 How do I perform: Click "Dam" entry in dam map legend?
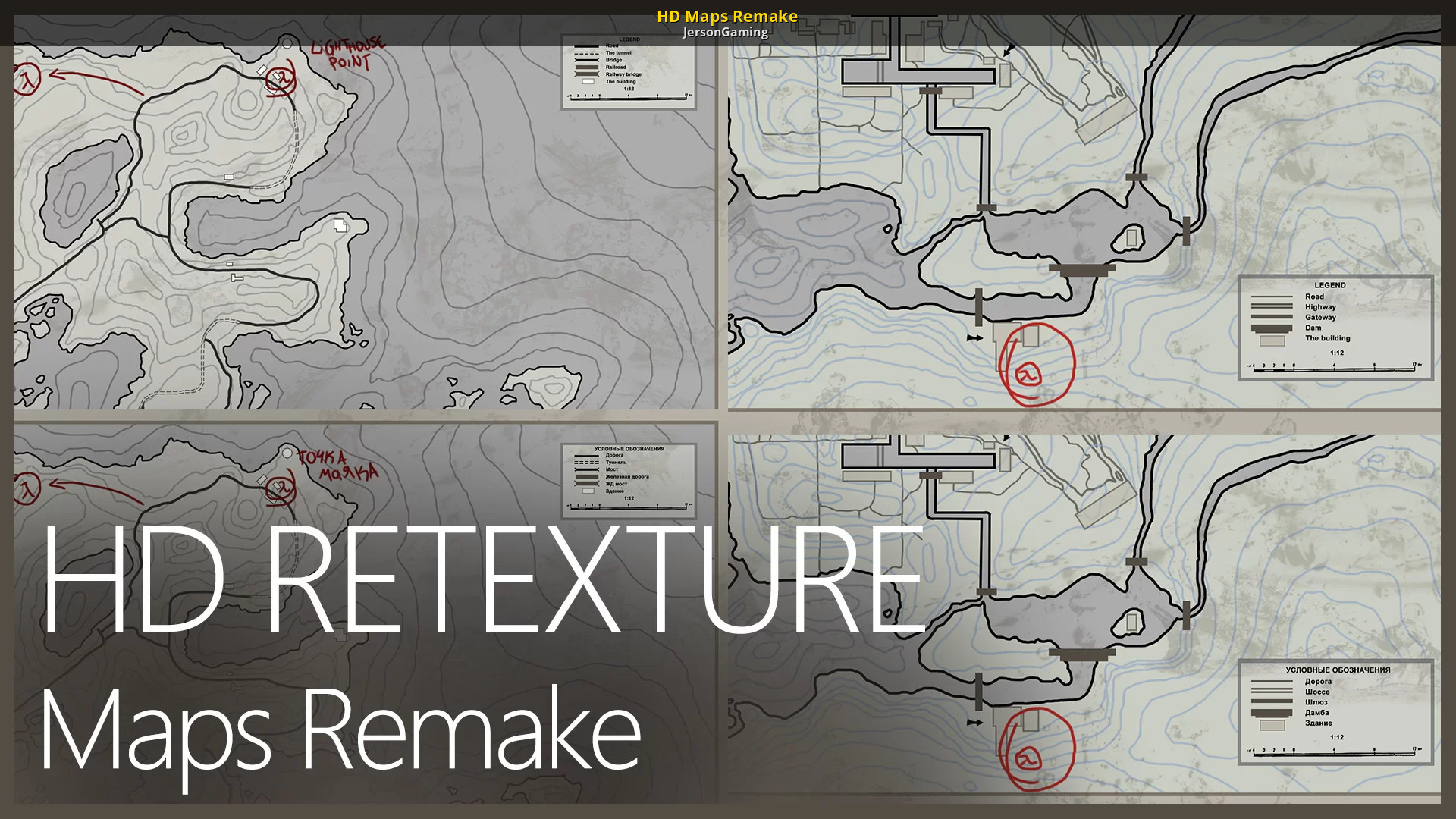(1313, 328)
